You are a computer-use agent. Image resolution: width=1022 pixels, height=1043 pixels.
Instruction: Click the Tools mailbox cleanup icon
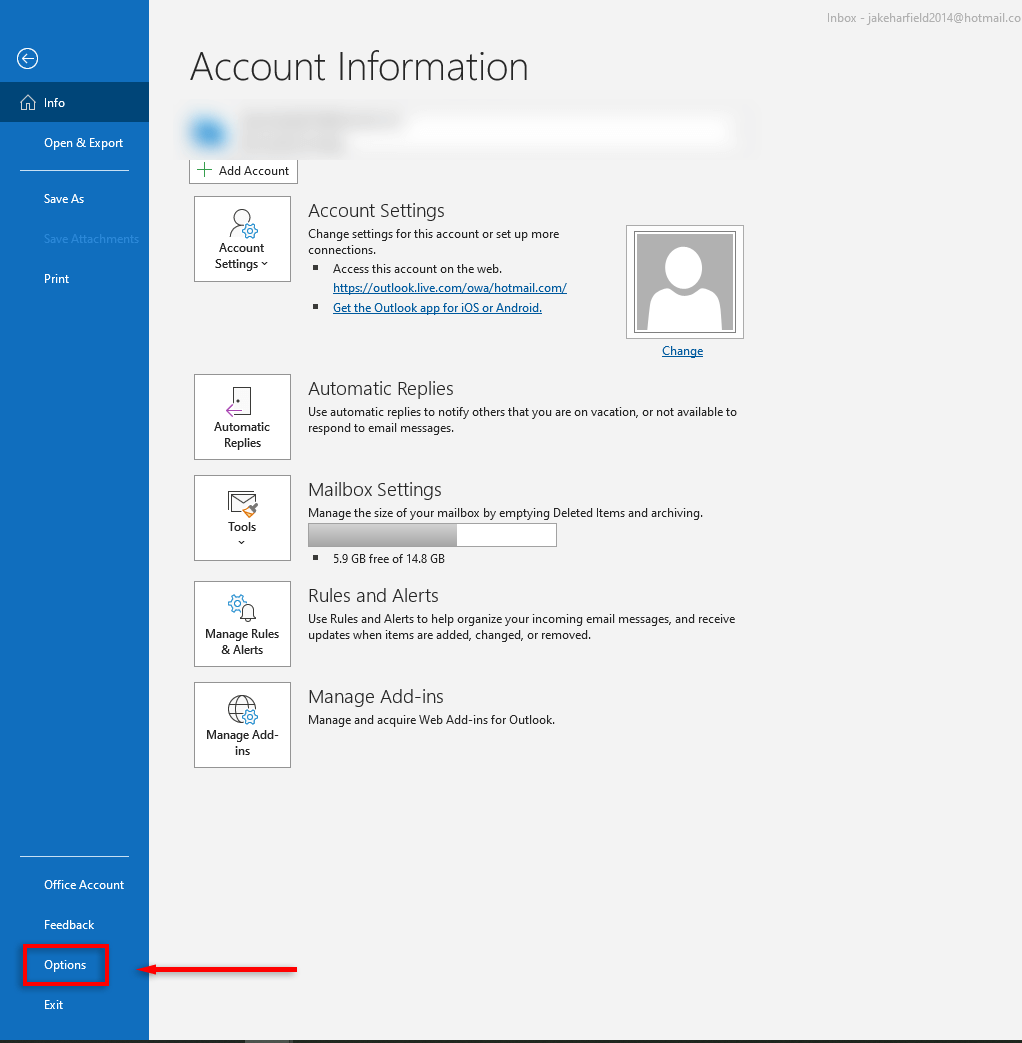(x=242, y=503)
